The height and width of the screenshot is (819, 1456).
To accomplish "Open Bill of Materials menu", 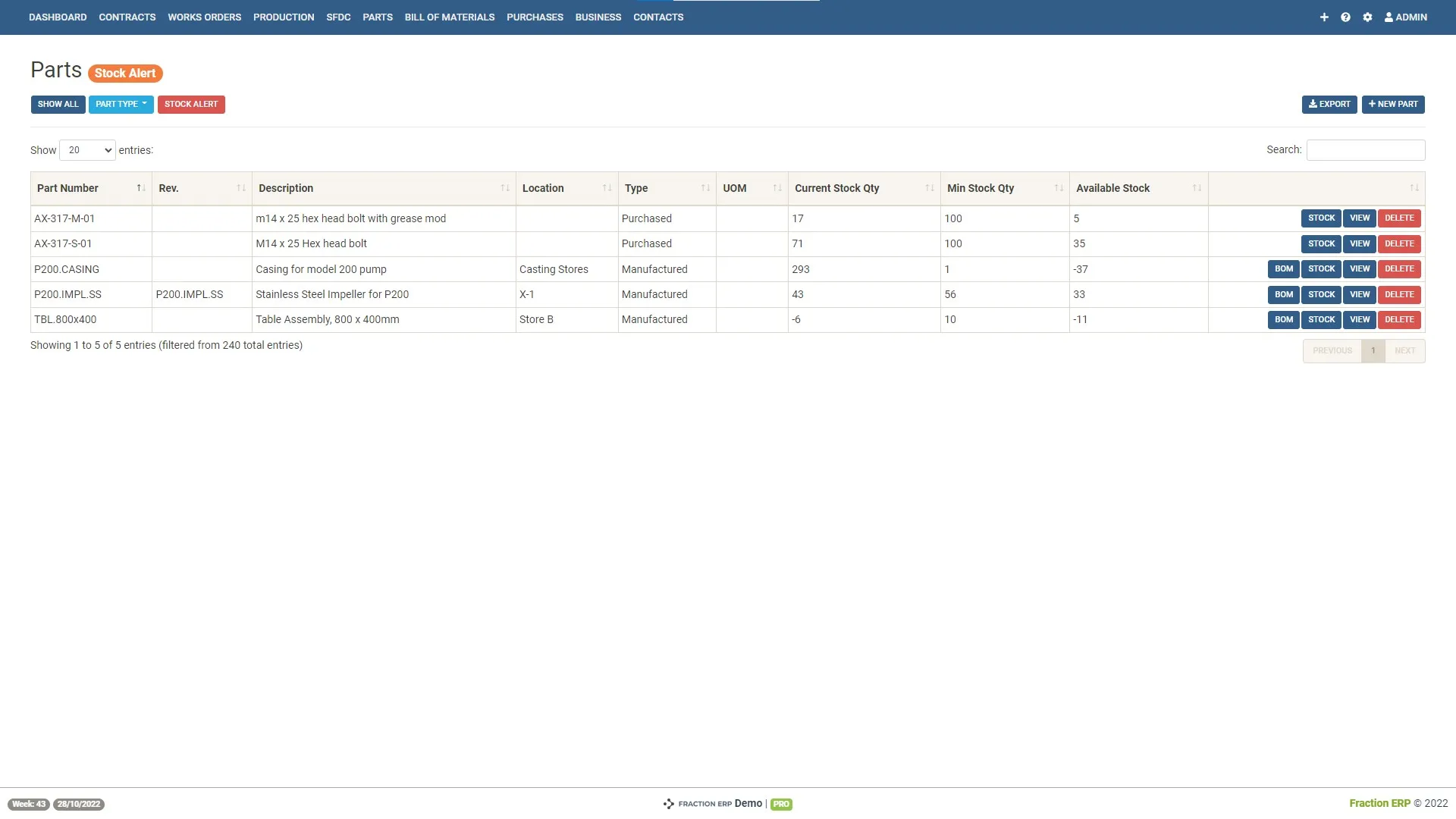I will pos(449,17).
